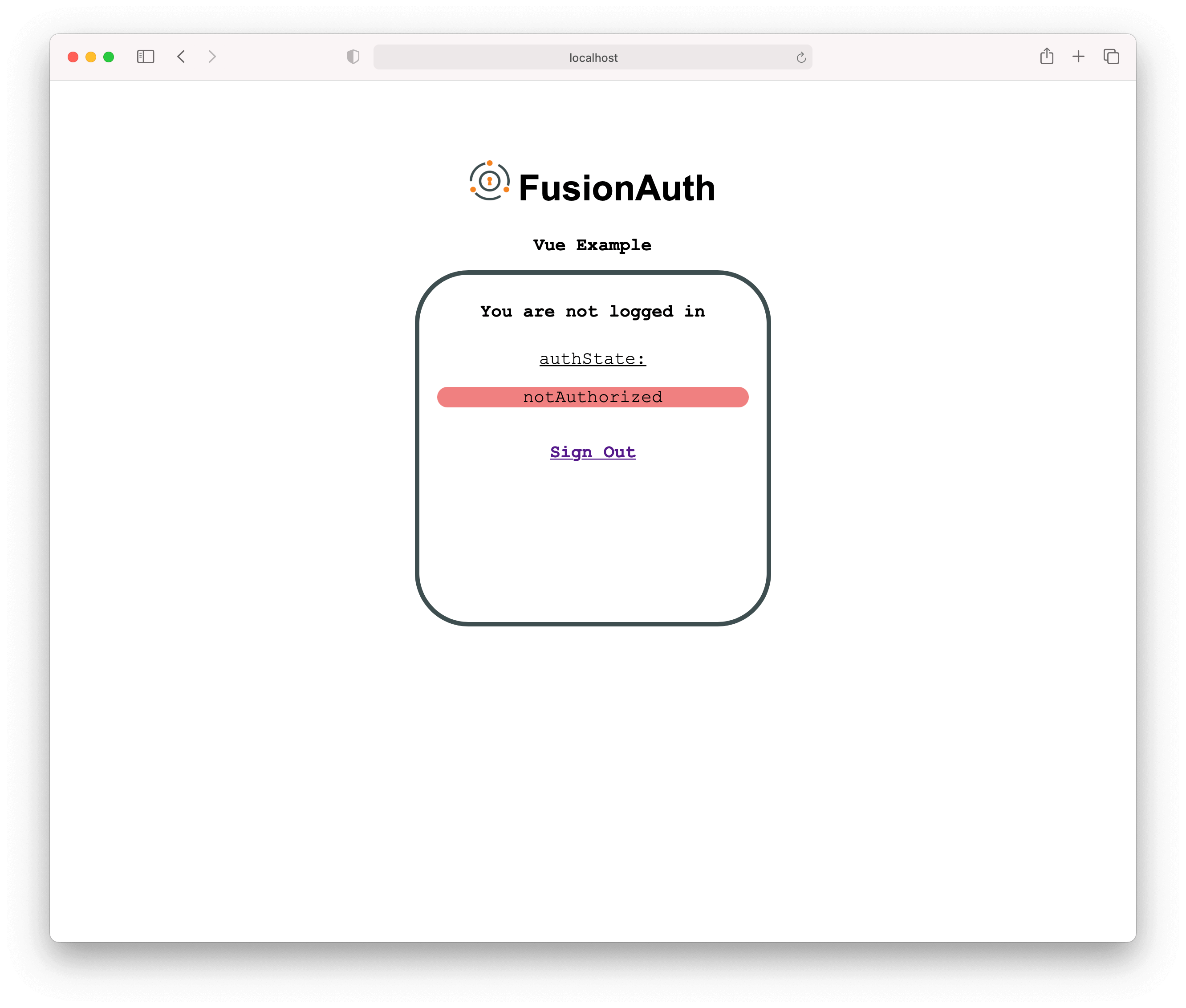Image resolution: width=1186 pixels, height=1008 pixels.
Task: Navigate back to the previous page
Action: click(x=181, y=57)
